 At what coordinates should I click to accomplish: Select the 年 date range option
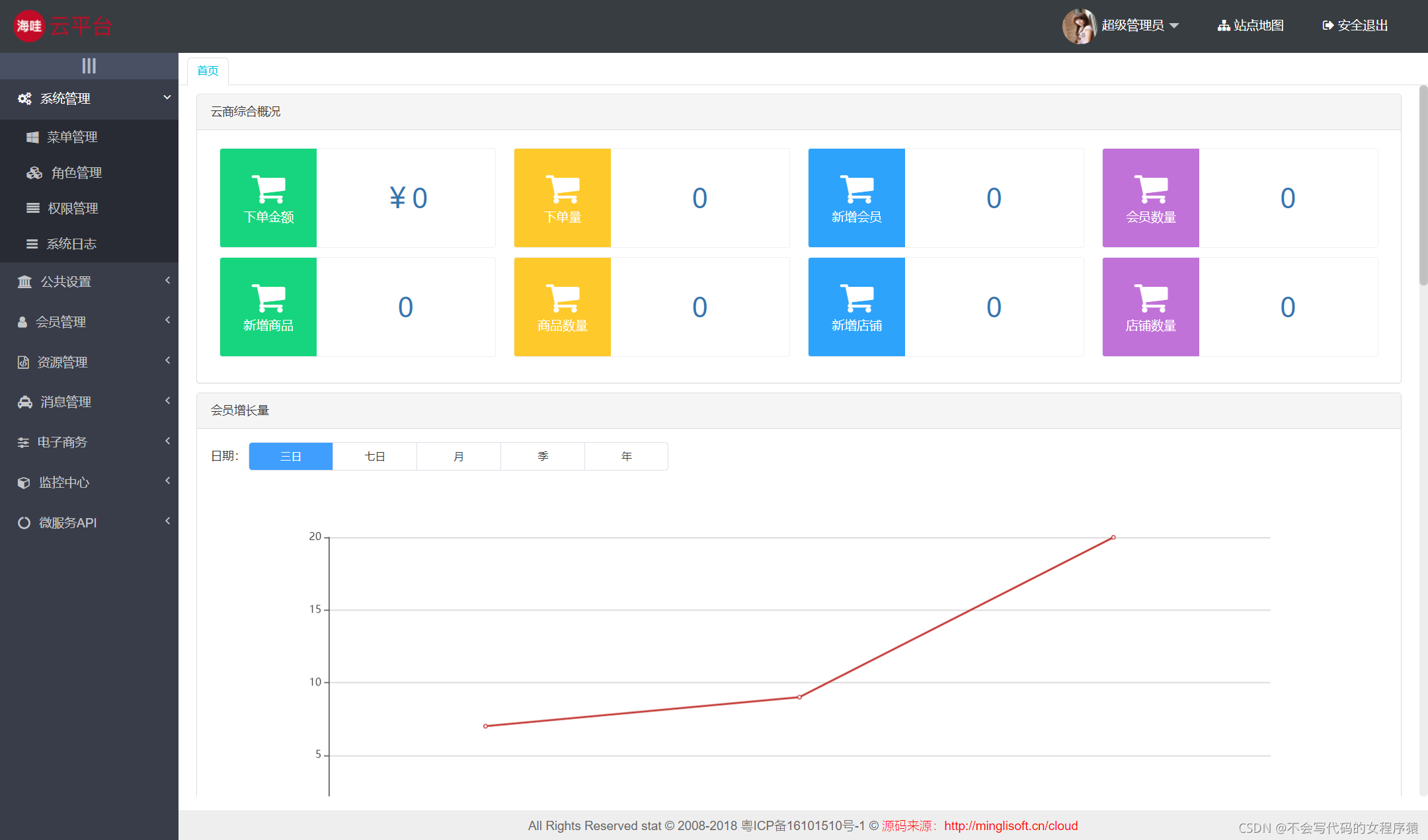tap(626, 456)
